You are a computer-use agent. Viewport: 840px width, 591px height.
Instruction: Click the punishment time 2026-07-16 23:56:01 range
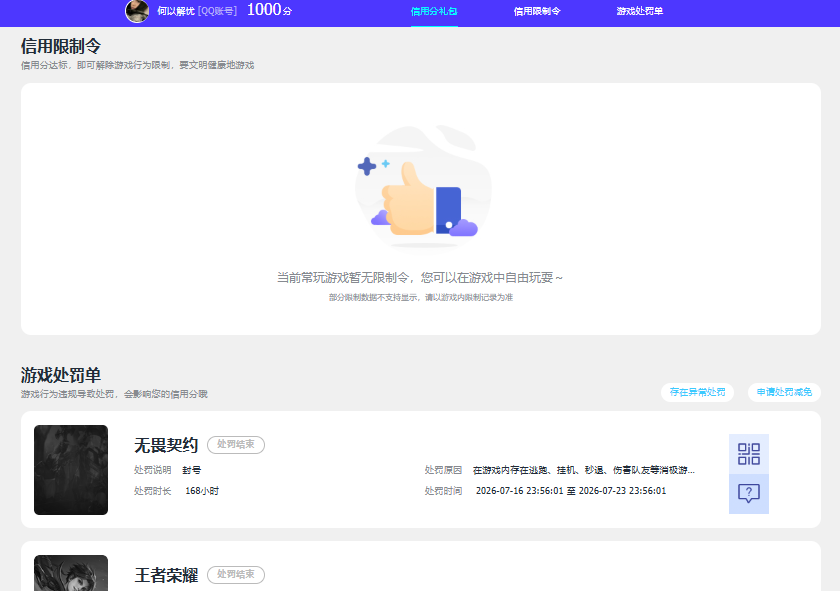tap(571, 491)
